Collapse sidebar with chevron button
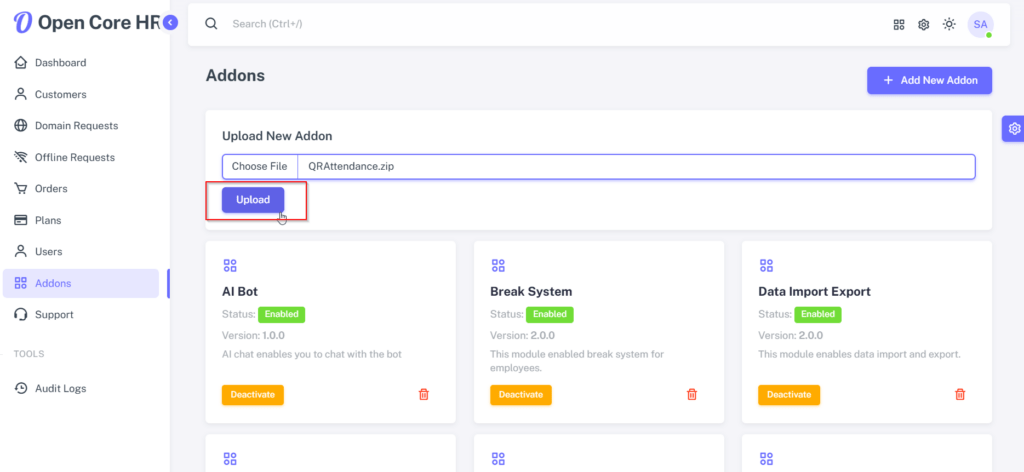The image size is (1024, 472). pos(170,23)
